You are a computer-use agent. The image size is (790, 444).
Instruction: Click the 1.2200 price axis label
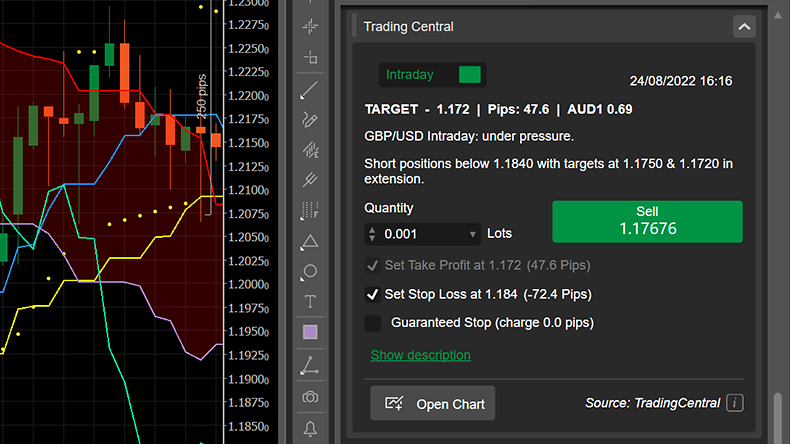point(248,96)
